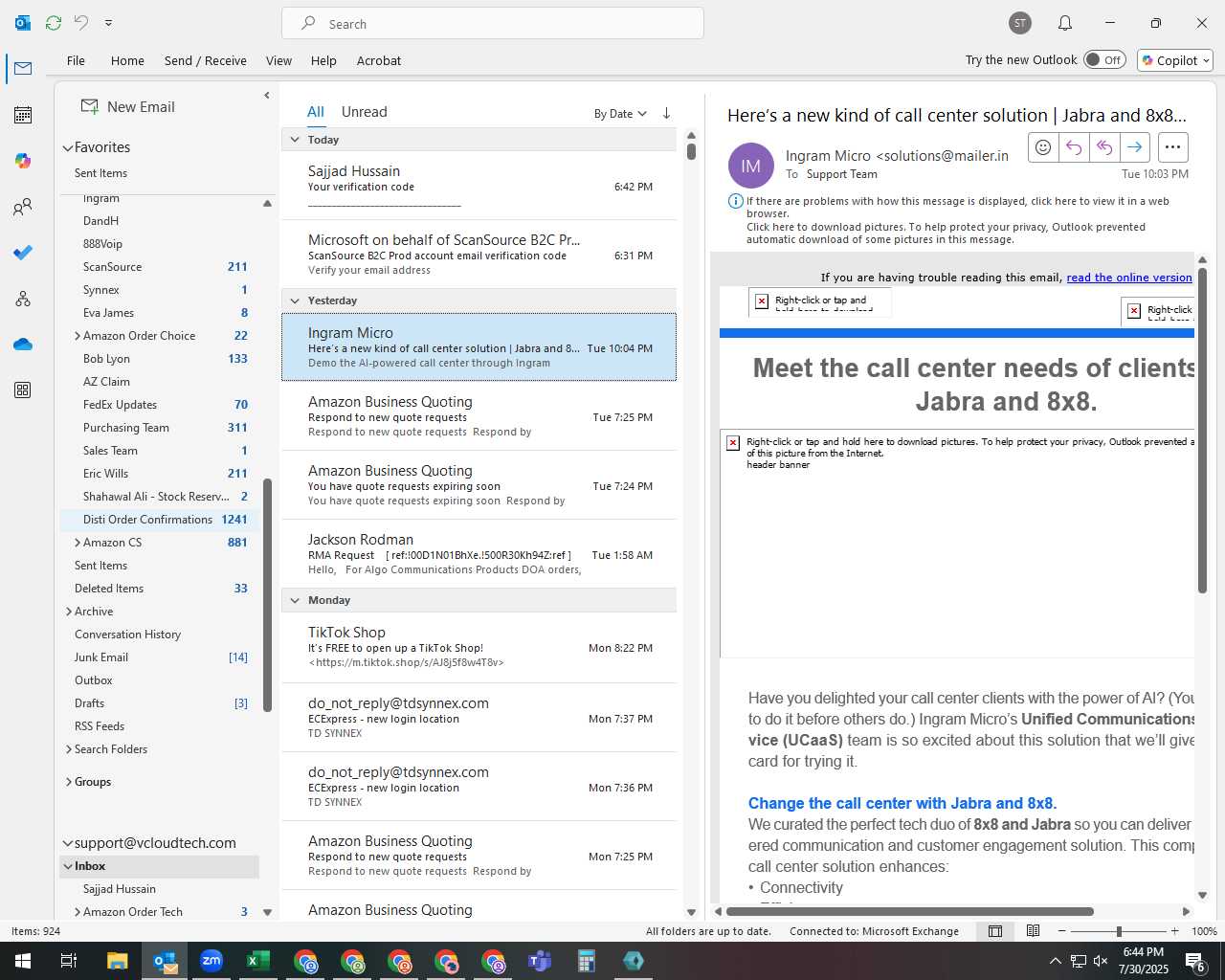Open the People contacts module

(23, 207)
